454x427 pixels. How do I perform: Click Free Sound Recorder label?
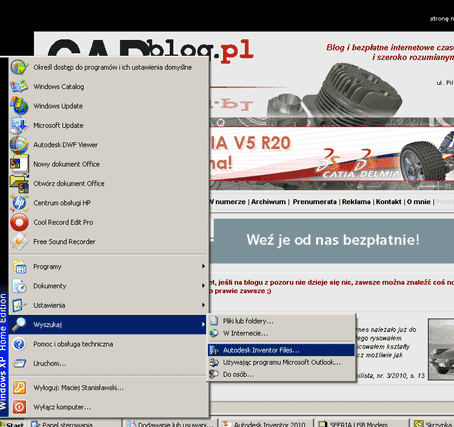[x=64, y=242]
